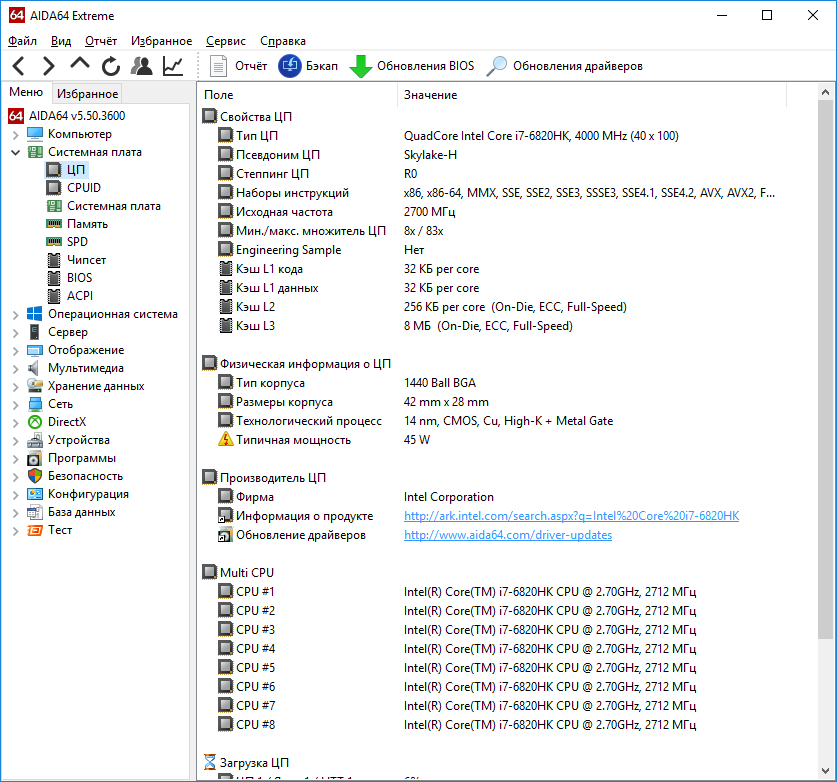Open the SPD tree item
Screen dimensions: 837x782
pyautogui.click(x=67, y=242)
